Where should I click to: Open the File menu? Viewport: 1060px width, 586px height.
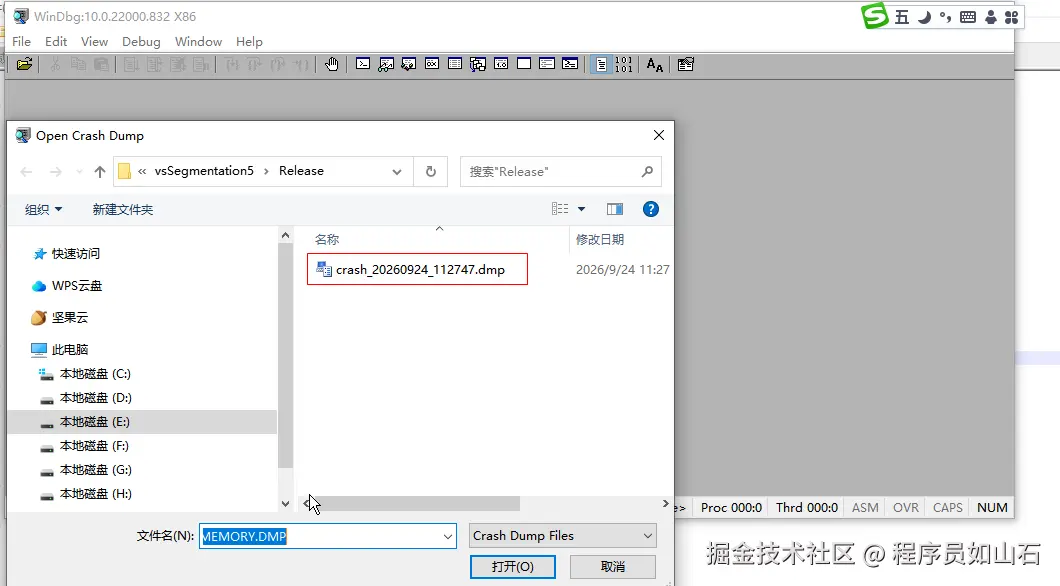coord(22,41)
